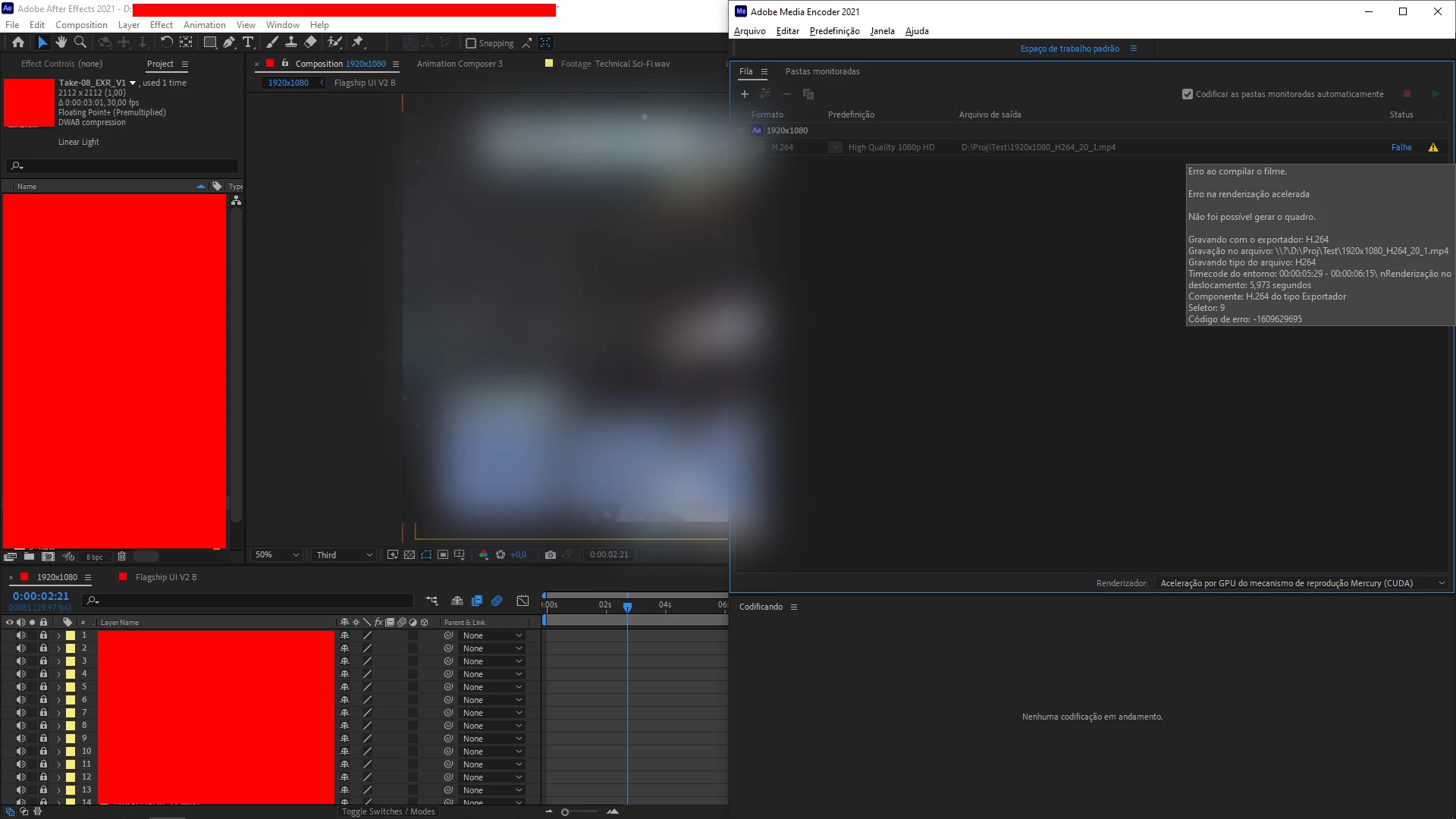This screenshot has height=819, width=1456.
Task: Select the Zoom tool
Action: [x=80, y=42]
